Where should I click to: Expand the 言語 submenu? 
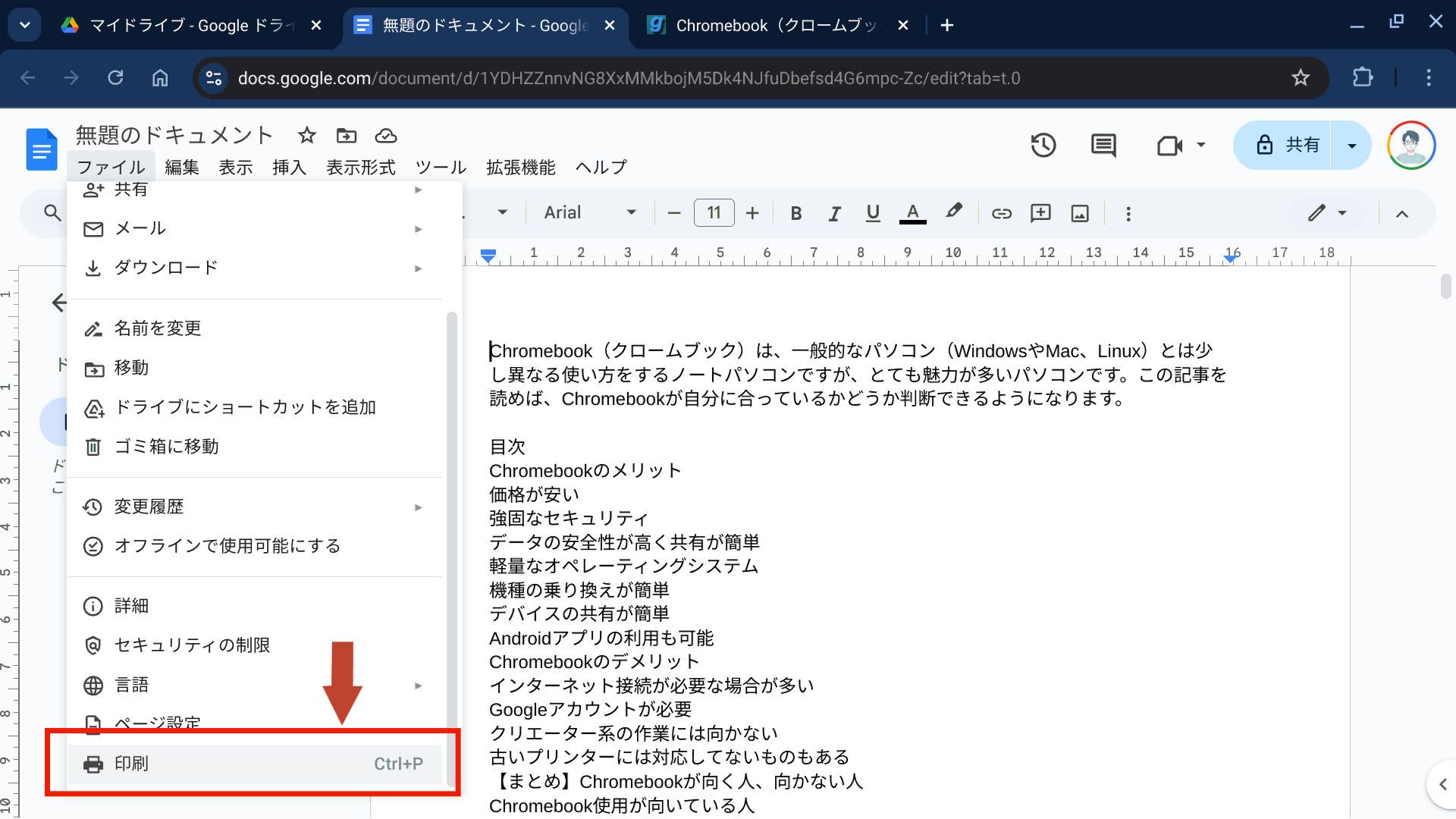point(255,685)
